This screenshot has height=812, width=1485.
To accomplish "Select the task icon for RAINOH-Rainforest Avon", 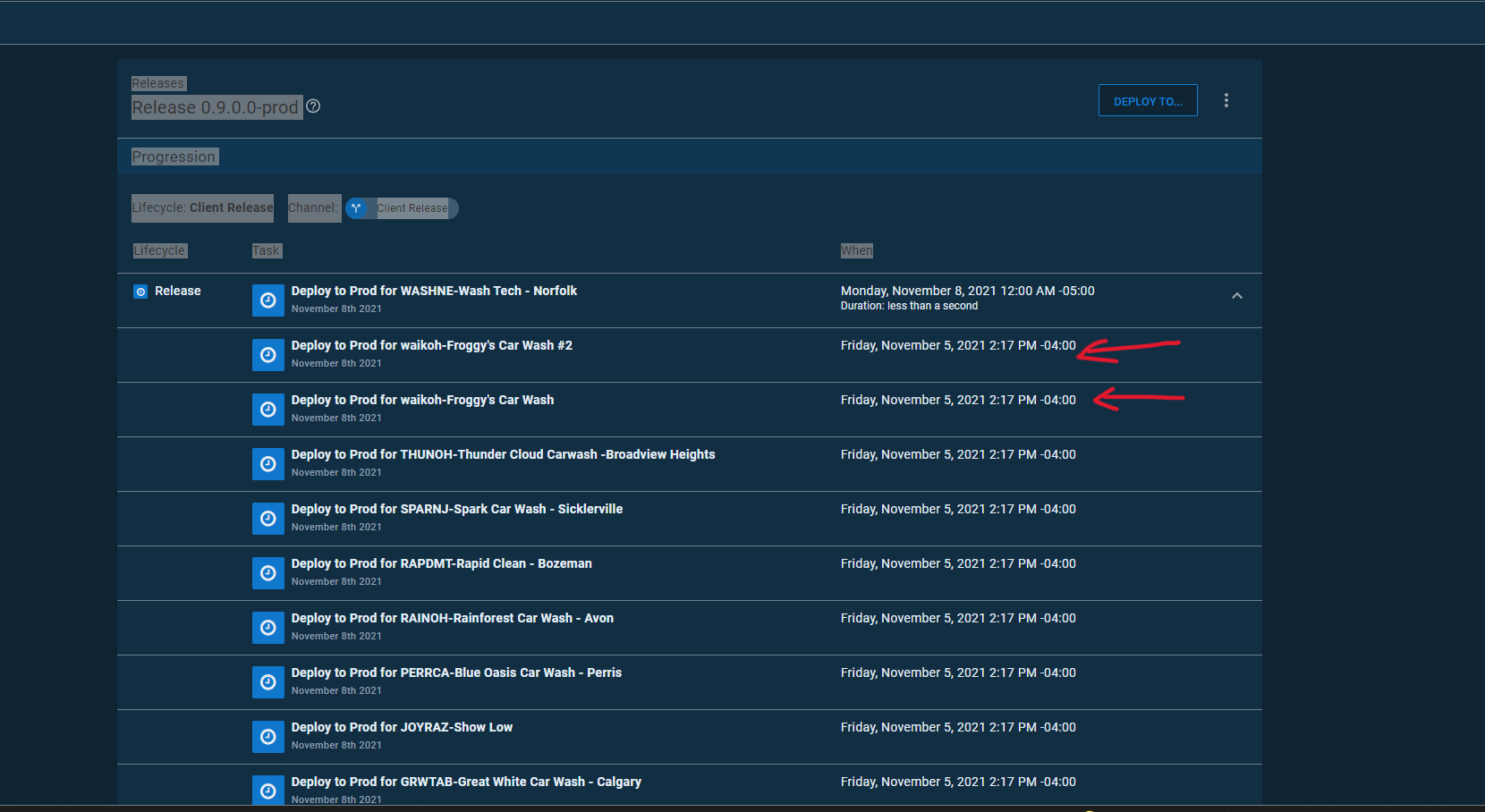I will pos(267,627).
